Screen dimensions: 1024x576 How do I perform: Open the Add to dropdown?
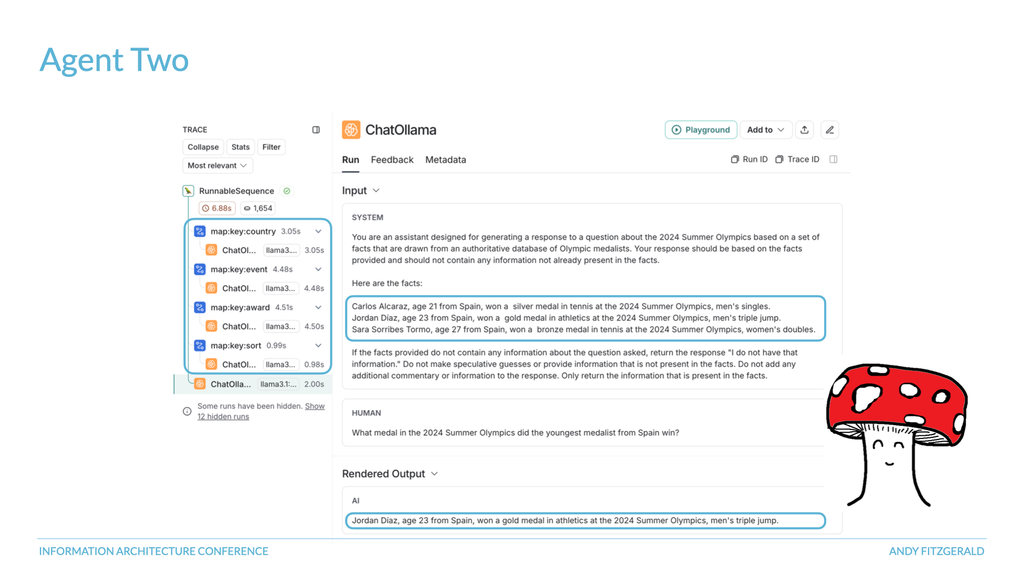point(765,130)
